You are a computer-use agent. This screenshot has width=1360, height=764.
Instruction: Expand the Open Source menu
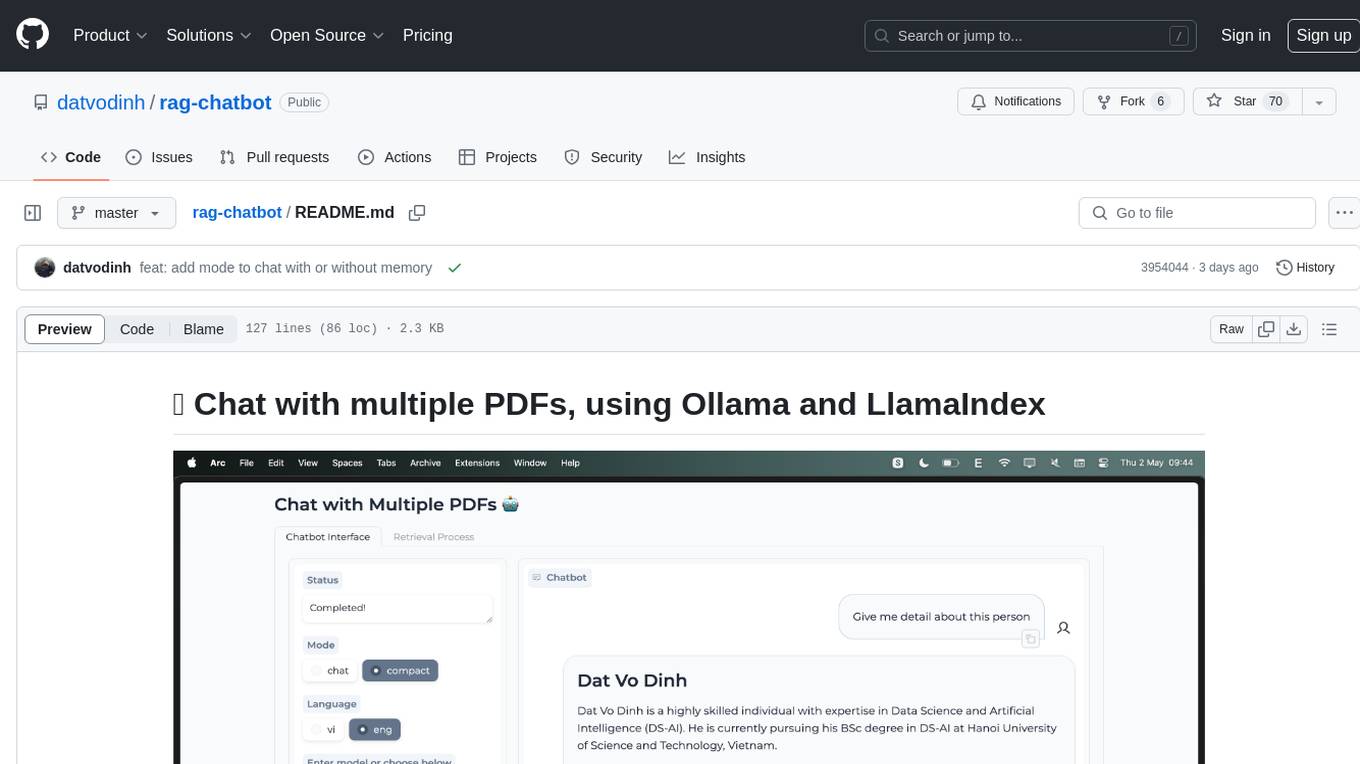pos(327,35)
